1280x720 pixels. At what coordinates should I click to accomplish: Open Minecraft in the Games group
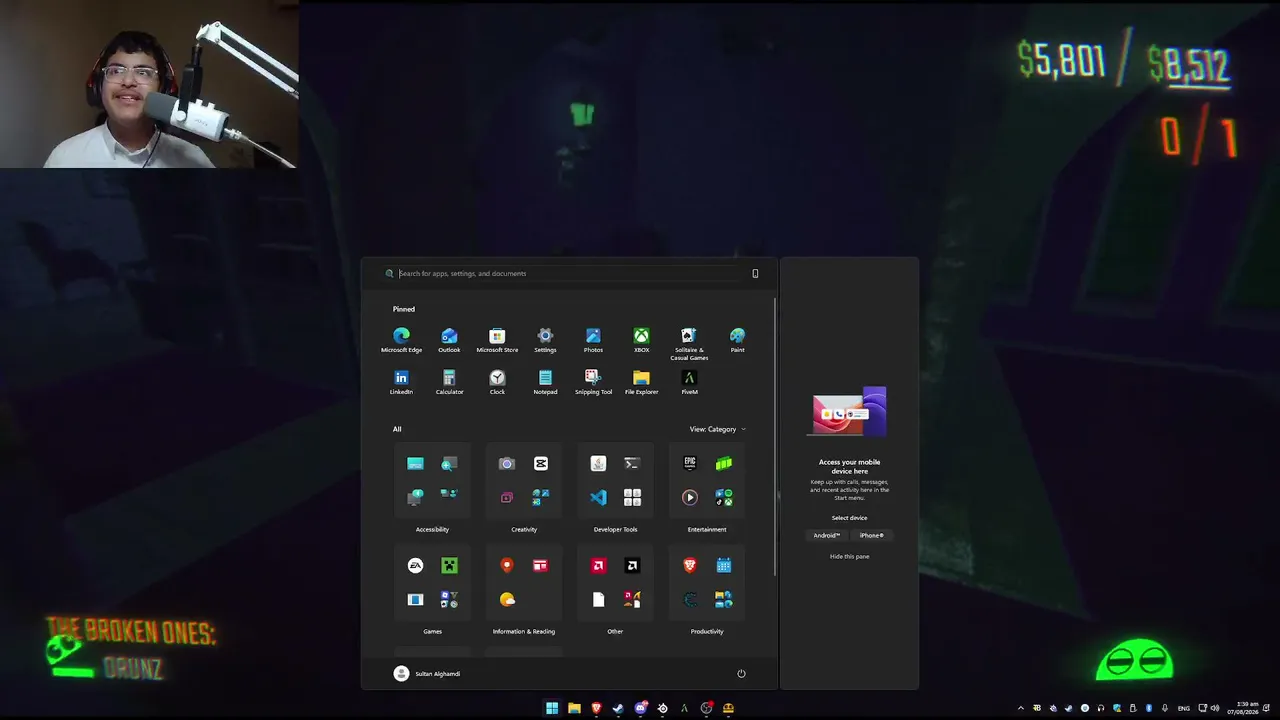pos(449,565)
